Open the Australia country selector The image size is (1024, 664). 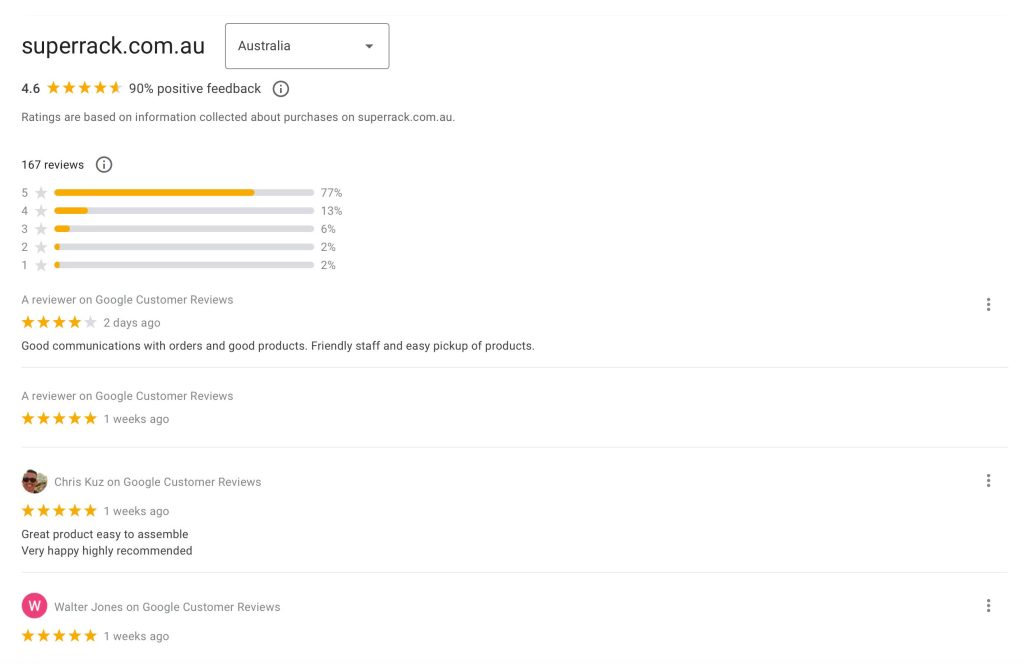(306, 45)
